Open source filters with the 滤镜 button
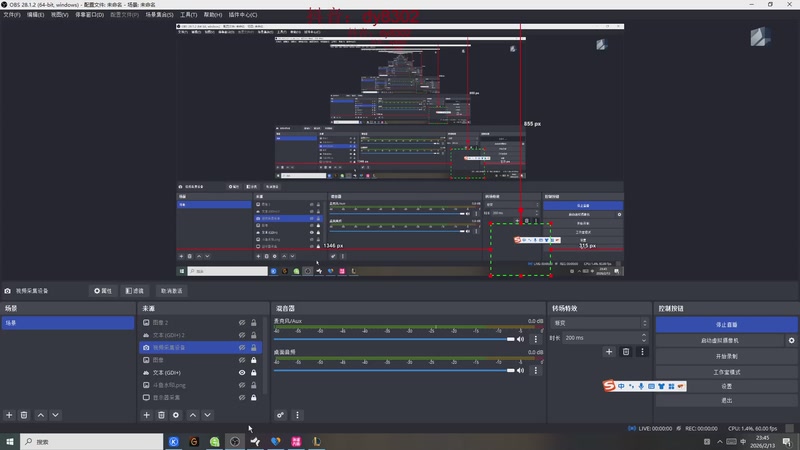 pos(135,291)
